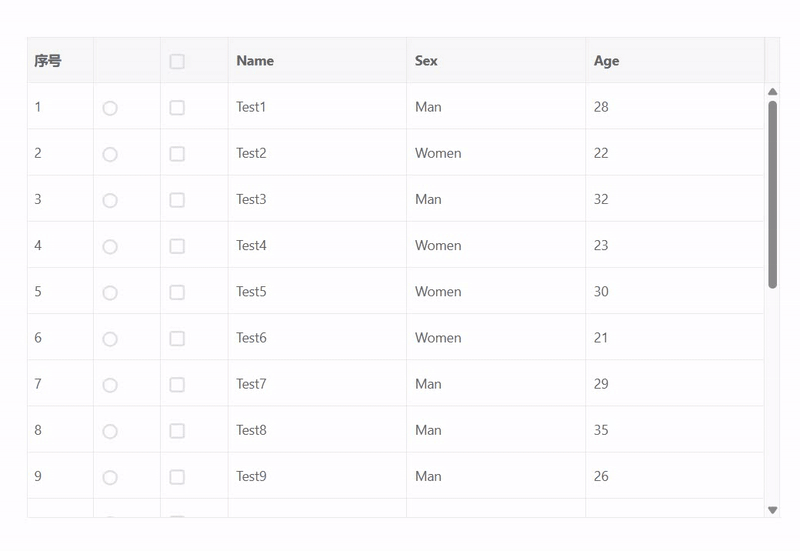Tick the checkbox for Test6 row
Screen dimensions: 800x551
coord(177,339)
